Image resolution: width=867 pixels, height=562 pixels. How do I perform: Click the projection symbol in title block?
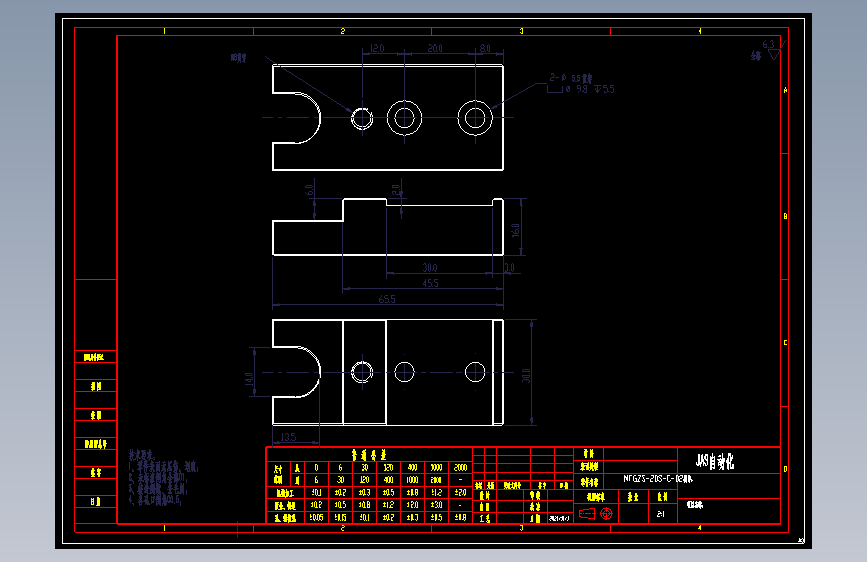(x=596, y=514)
